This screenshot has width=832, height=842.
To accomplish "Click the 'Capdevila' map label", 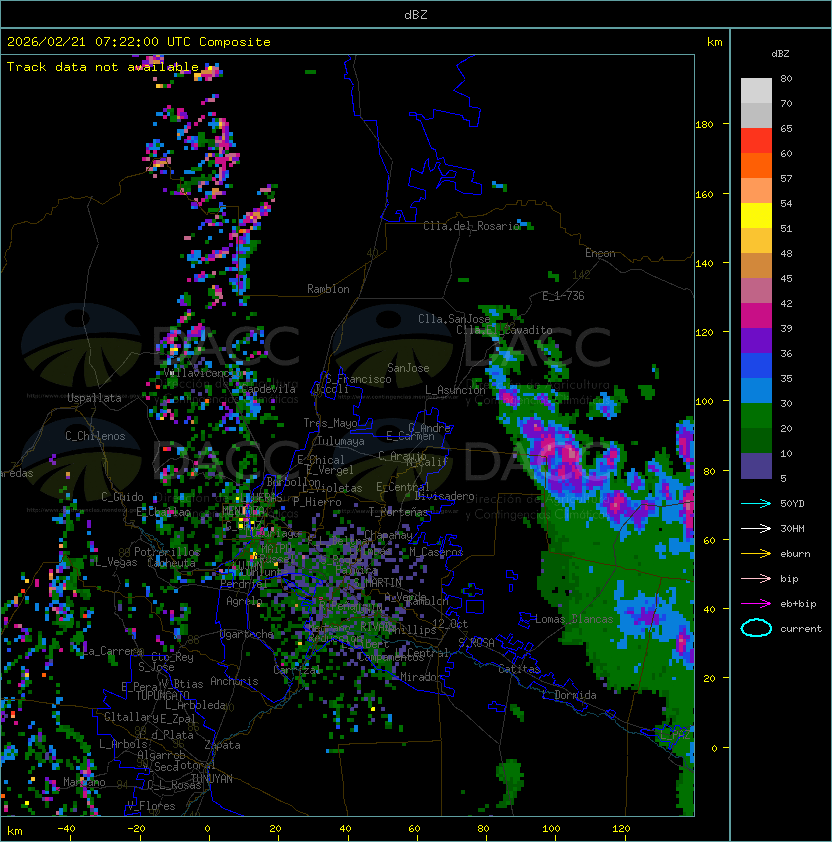I will (x=269, y=389).
